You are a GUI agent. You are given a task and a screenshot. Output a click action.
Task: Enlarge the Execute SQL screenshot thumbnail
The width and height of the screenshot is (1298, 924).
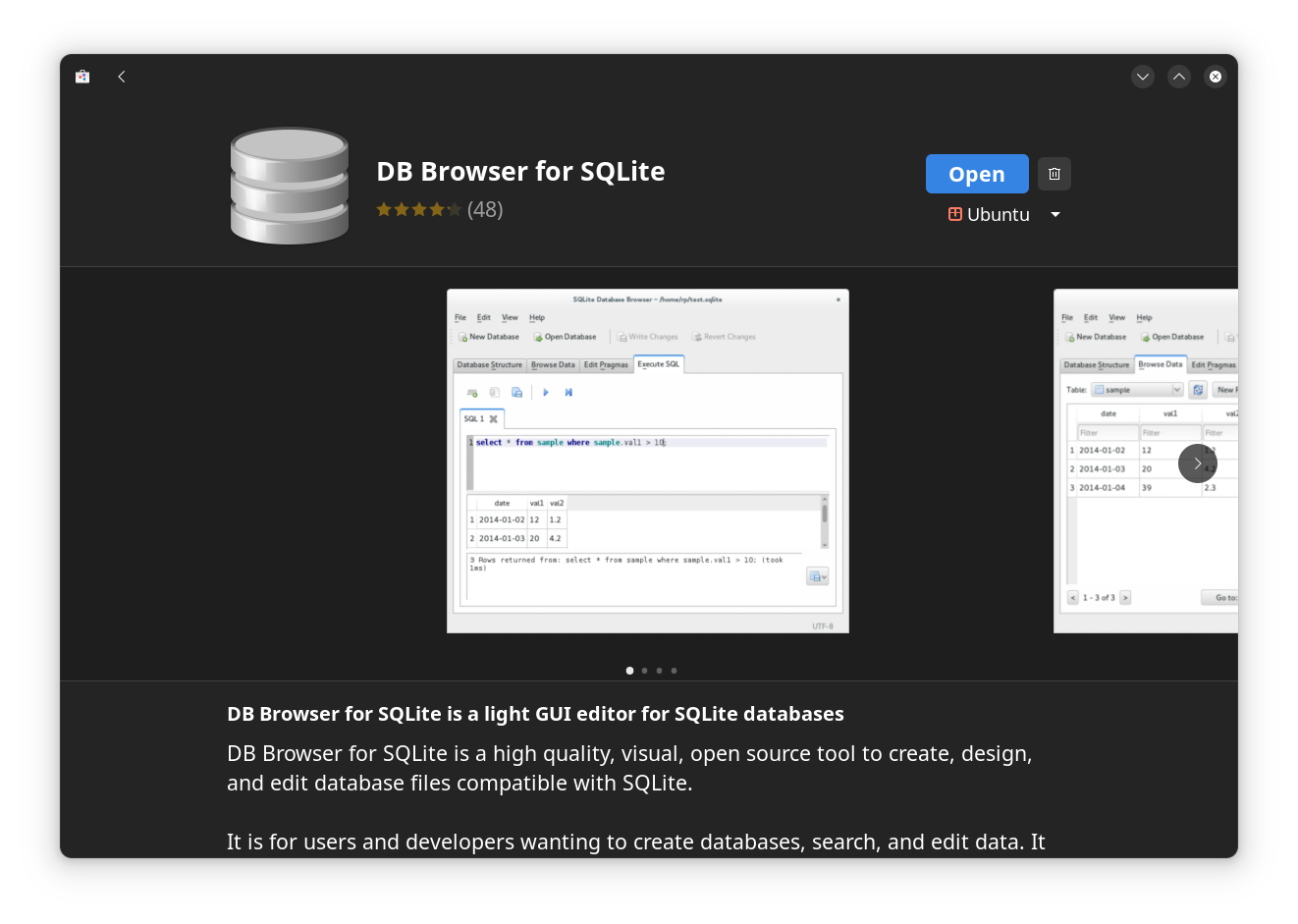648,462
